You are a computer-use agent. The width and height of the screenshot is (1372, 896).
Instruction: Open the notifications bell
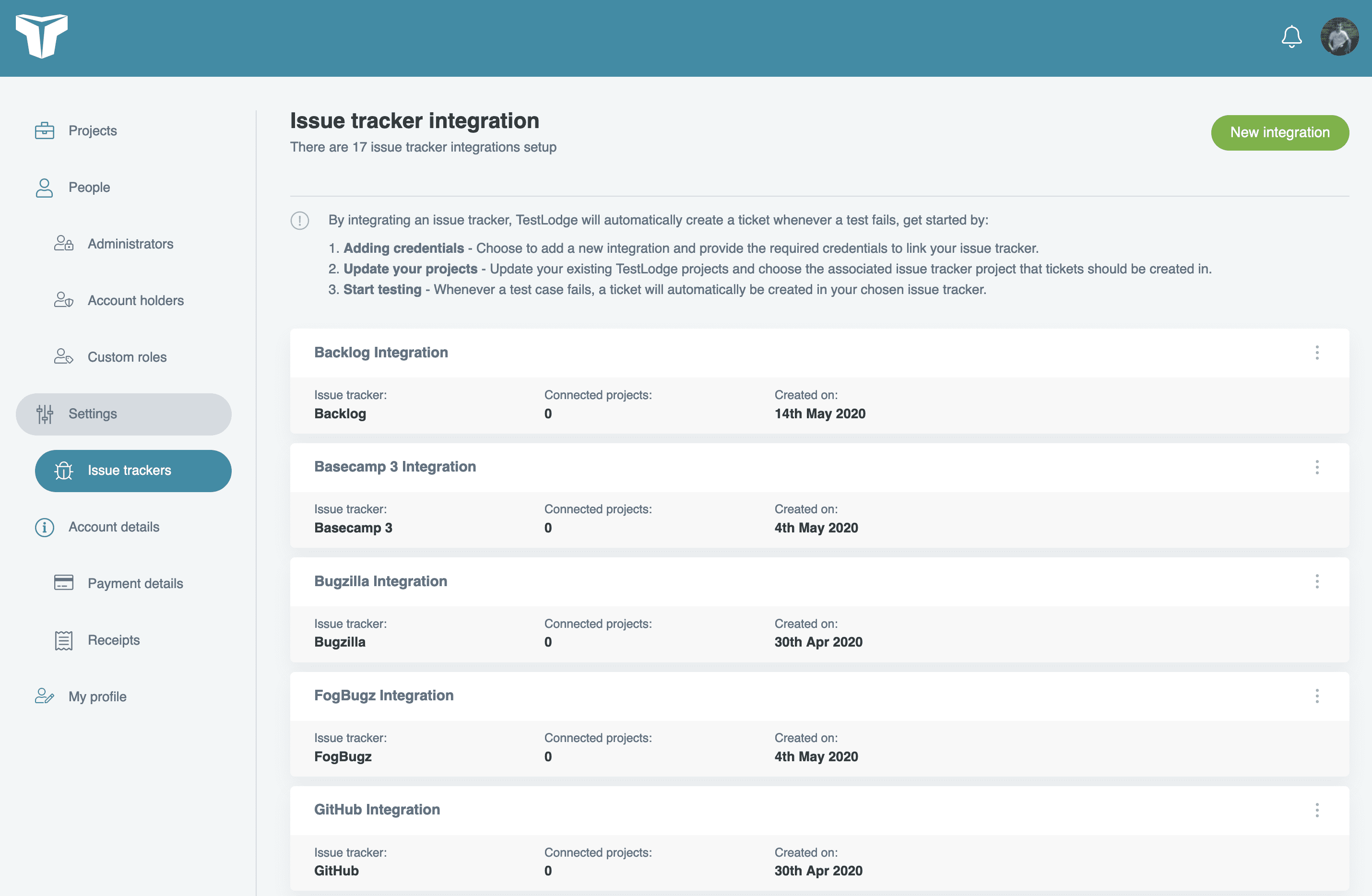click(x=1291, y=36)
